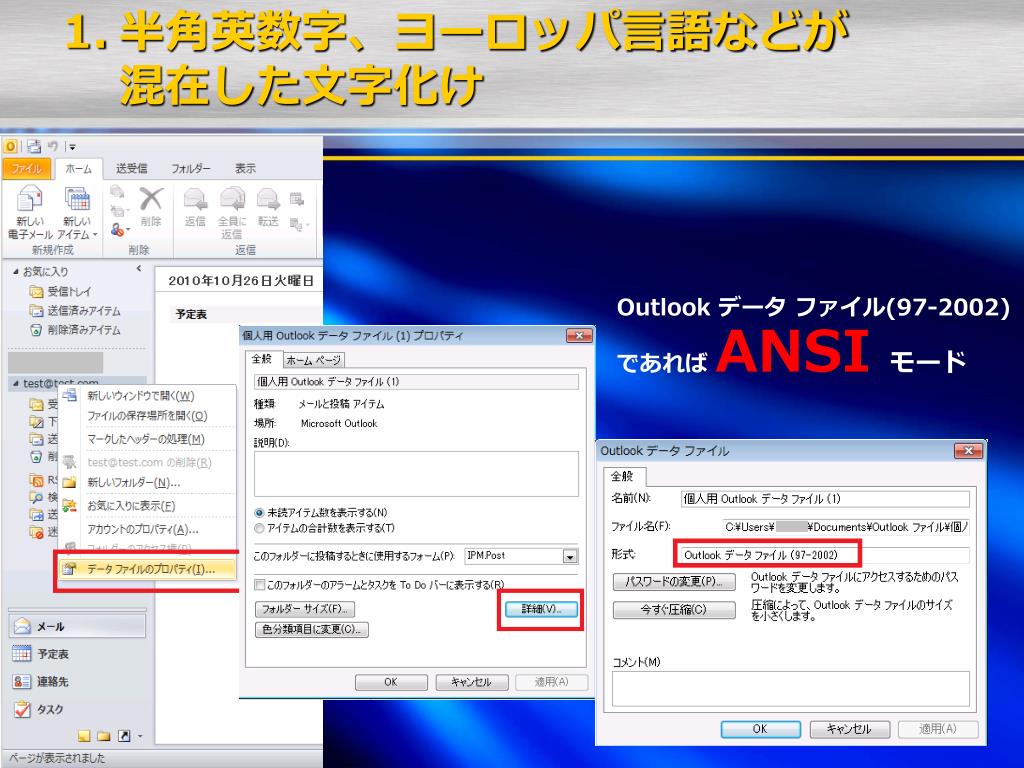Click Cancel (キャンセル) in properties dialog
This screenshot has width=1024, height=768.
coord(471,682)
